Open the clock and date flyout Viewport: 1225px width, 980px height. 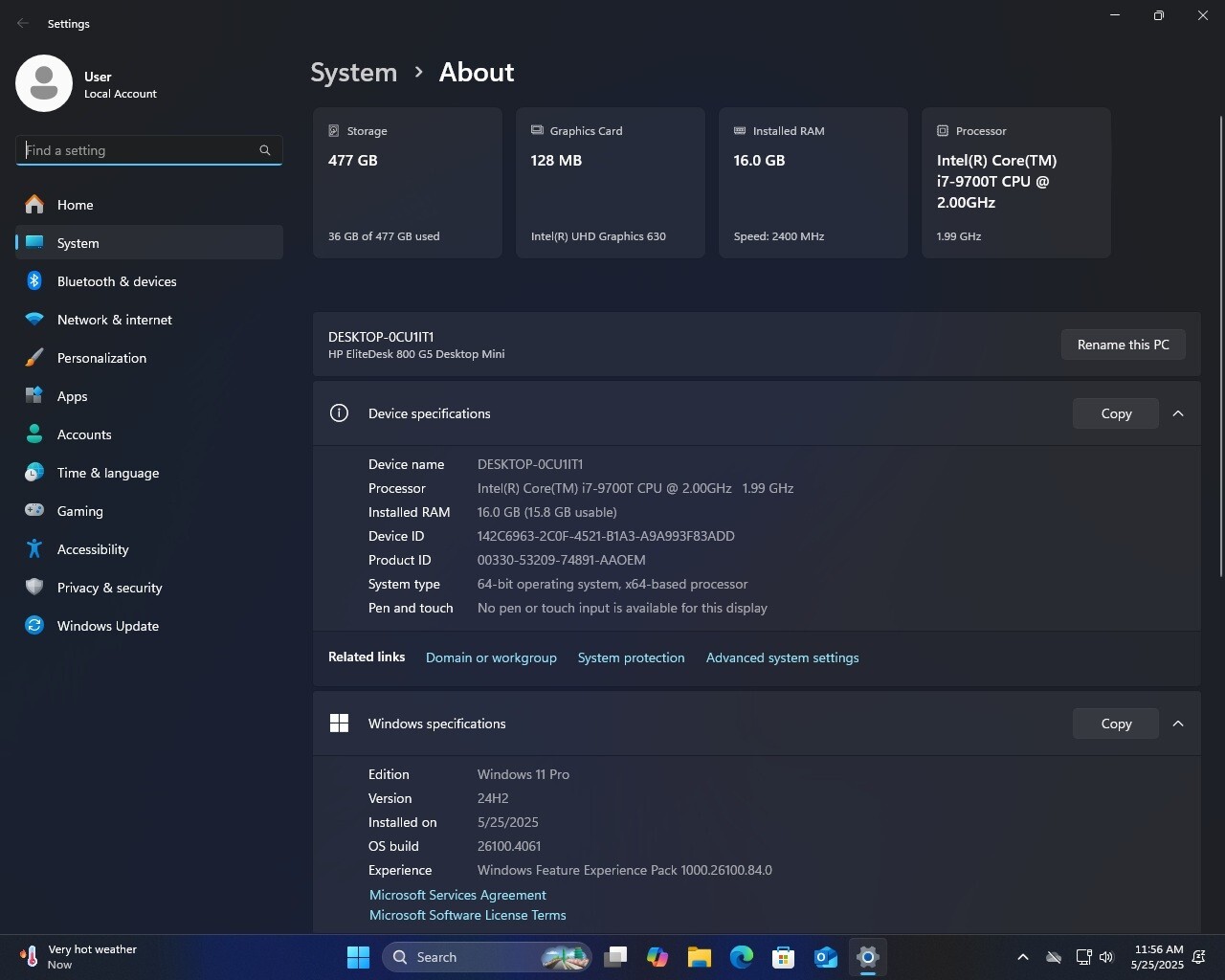(x=1157, y=957)
